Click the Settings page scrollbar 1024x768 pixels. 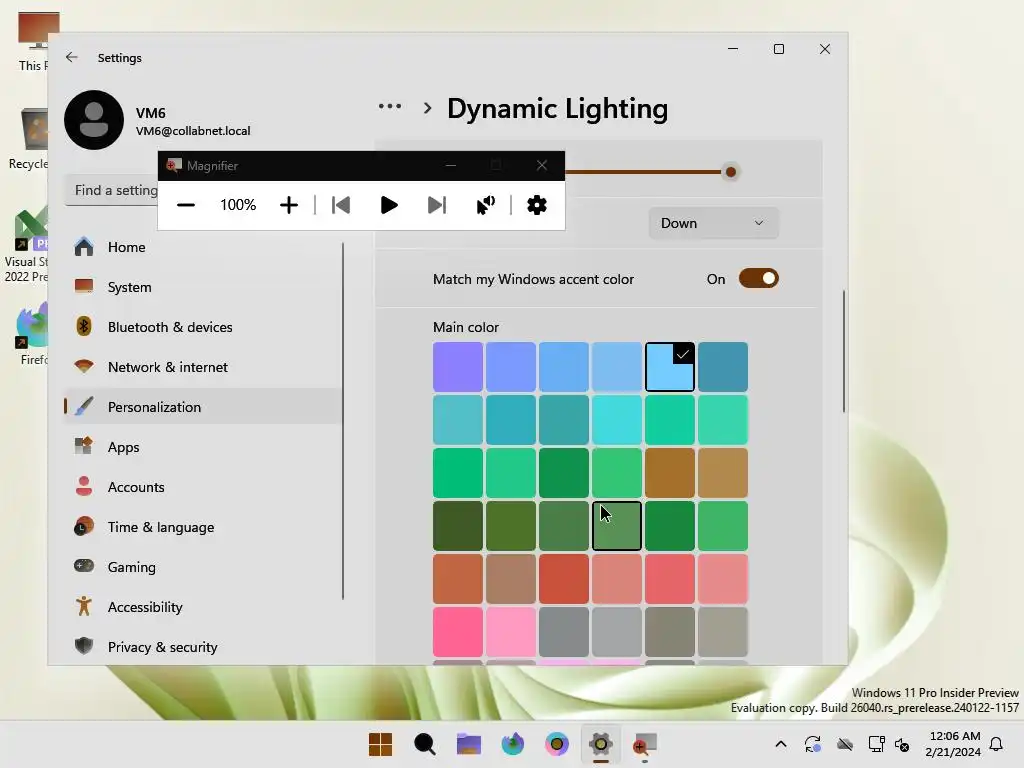point(843,351)
